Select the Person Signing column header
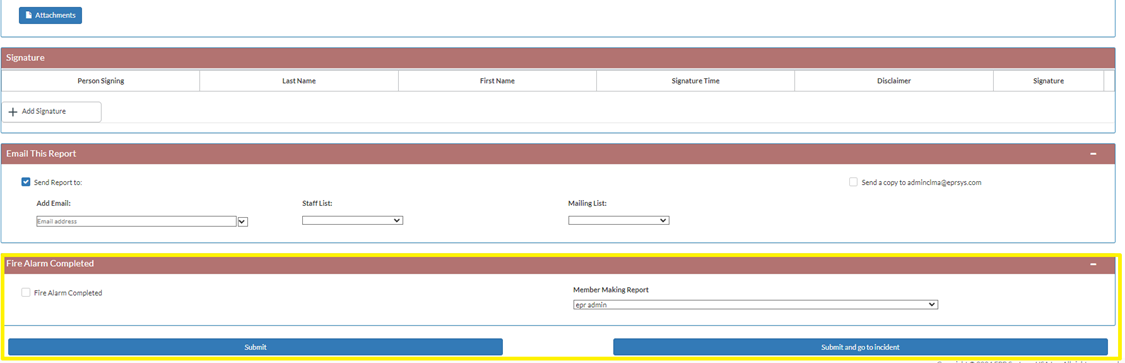Screen dimensions: 1125x363 (x=100, y=81)
